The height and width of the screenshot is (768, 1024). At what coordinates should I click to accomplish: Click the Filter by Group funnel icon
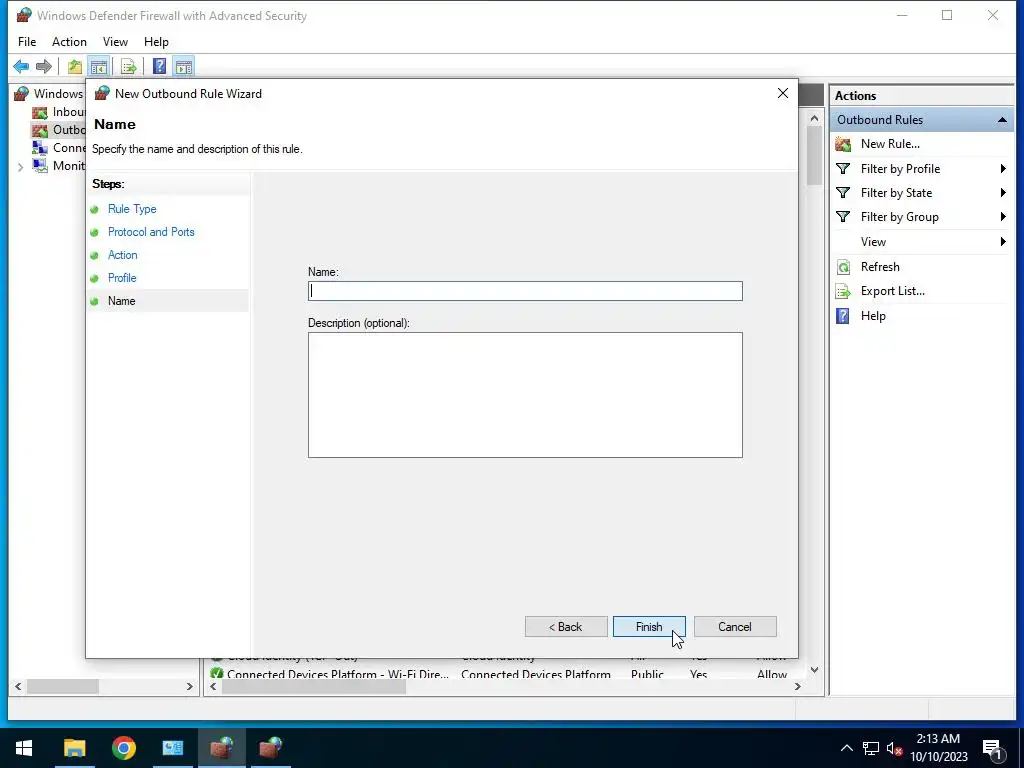click(x=843, y=217)
